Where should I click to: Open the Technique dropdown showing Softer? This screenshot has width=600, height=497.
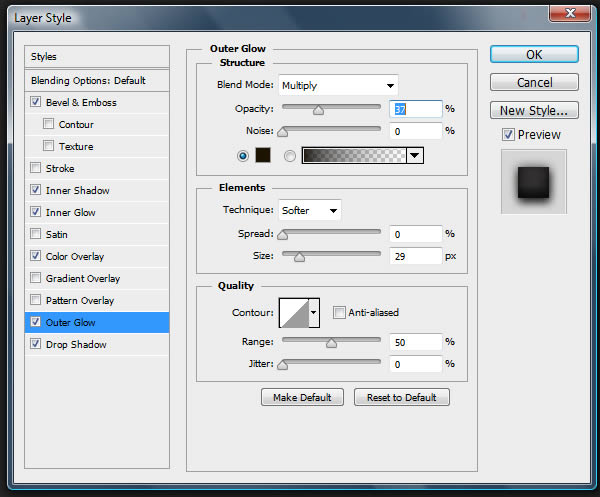(310, 210)
